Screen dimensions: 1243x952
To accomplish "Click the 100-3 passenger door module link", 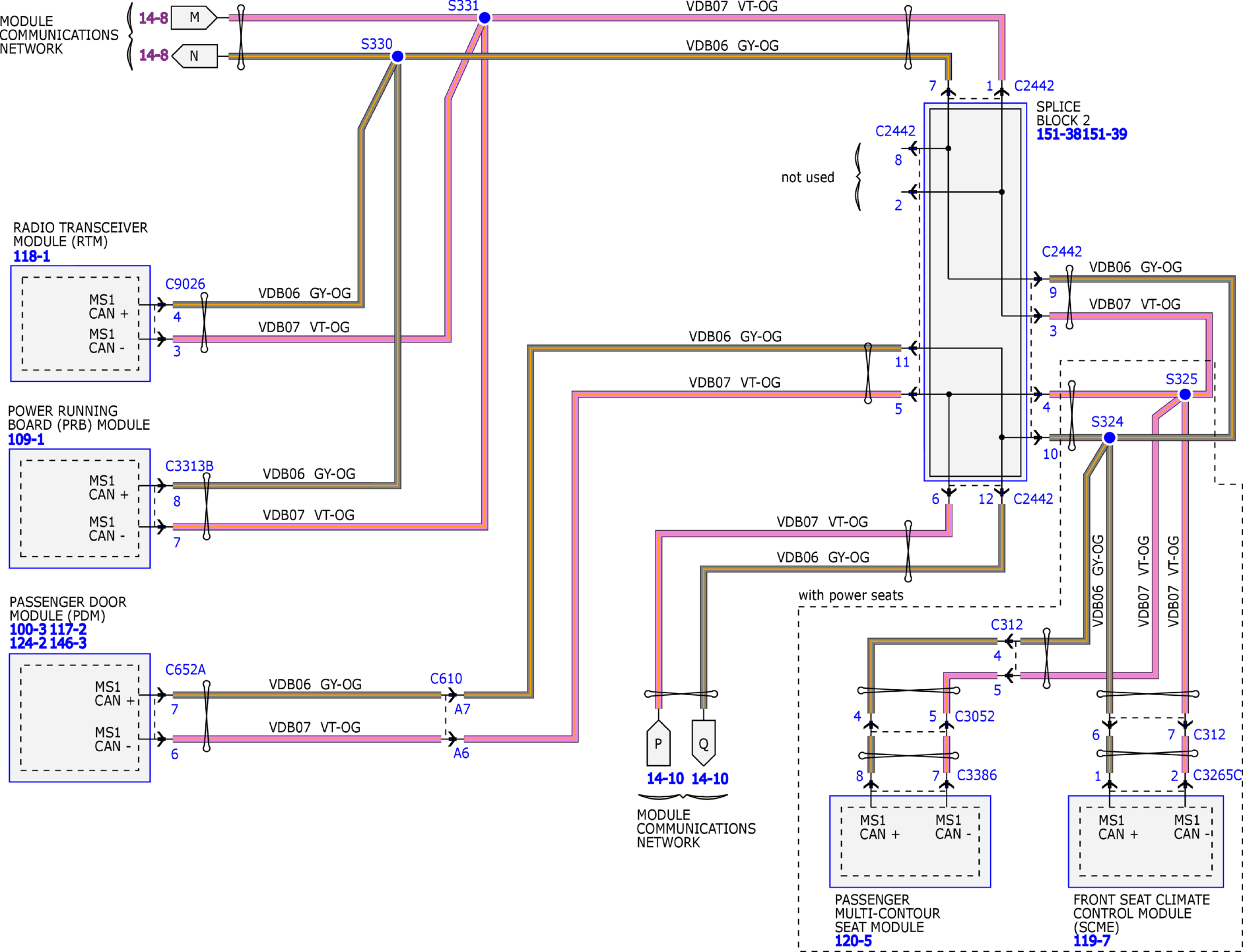I will 27,629.
